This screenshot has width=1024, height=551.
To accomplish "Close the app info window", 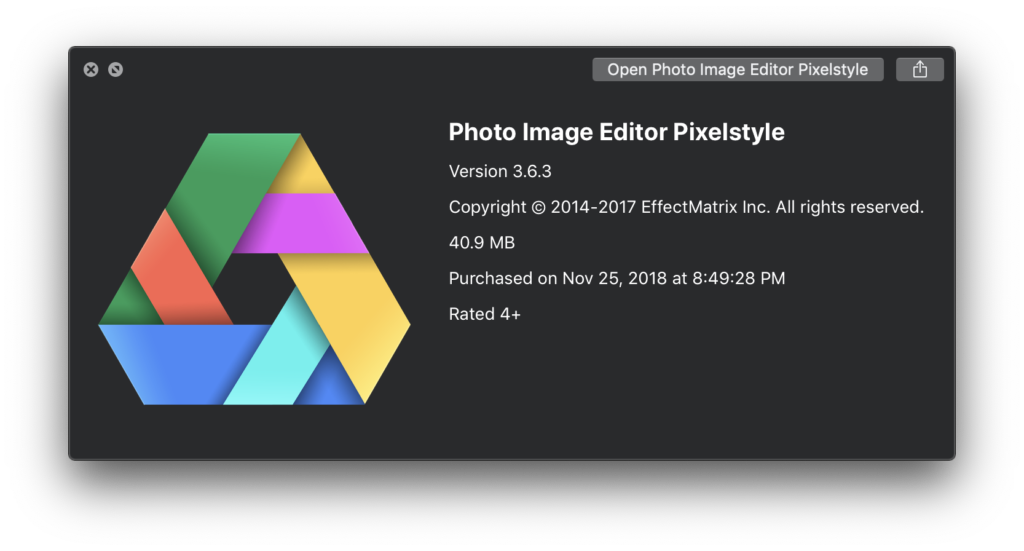I will pos(91,69).
